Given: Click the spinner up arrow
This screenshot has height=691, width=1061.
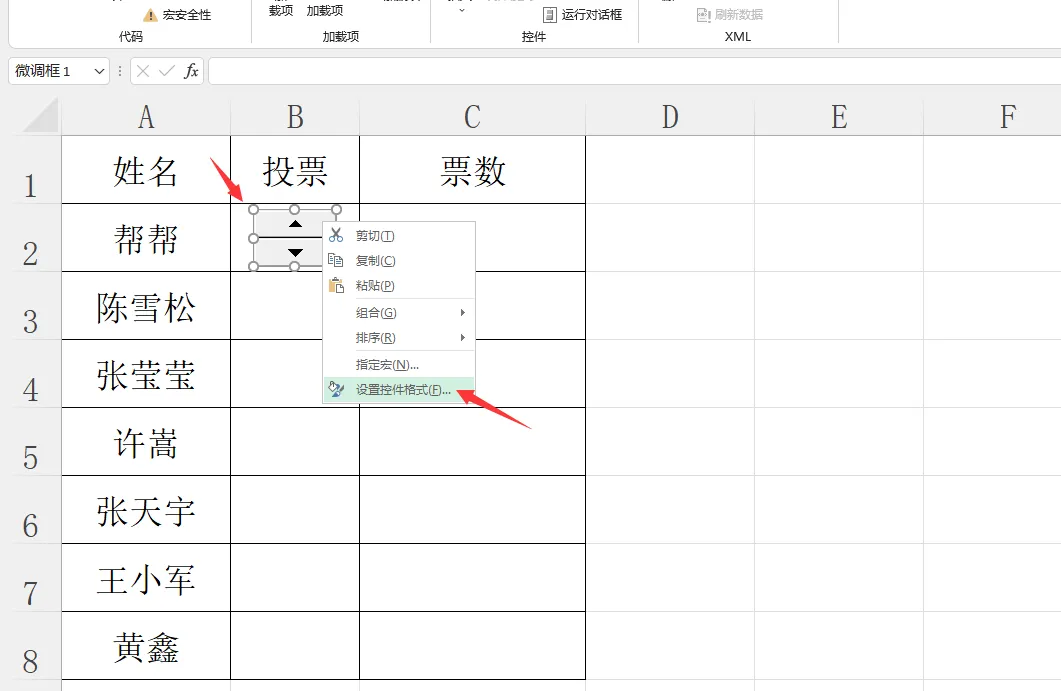Looking at the screenshot, I should [295, 224].
